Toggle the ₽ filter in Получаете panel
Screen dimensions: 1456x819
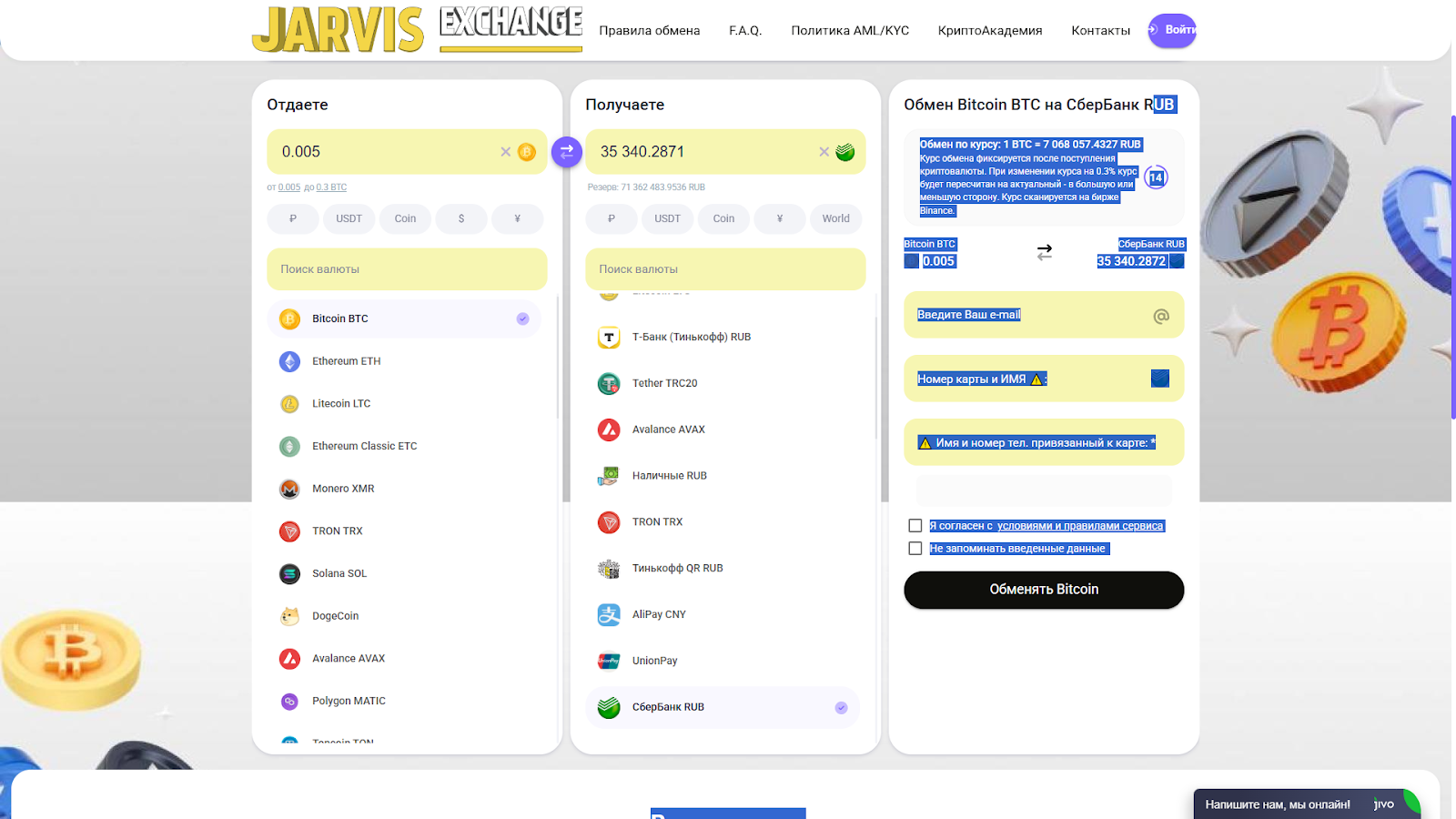(x=612, y=218)
